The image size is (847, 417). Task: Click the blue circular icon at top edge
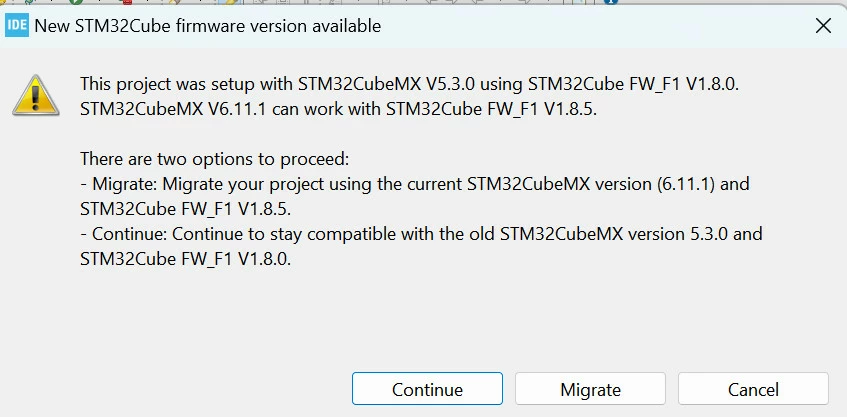coord(611,2)
